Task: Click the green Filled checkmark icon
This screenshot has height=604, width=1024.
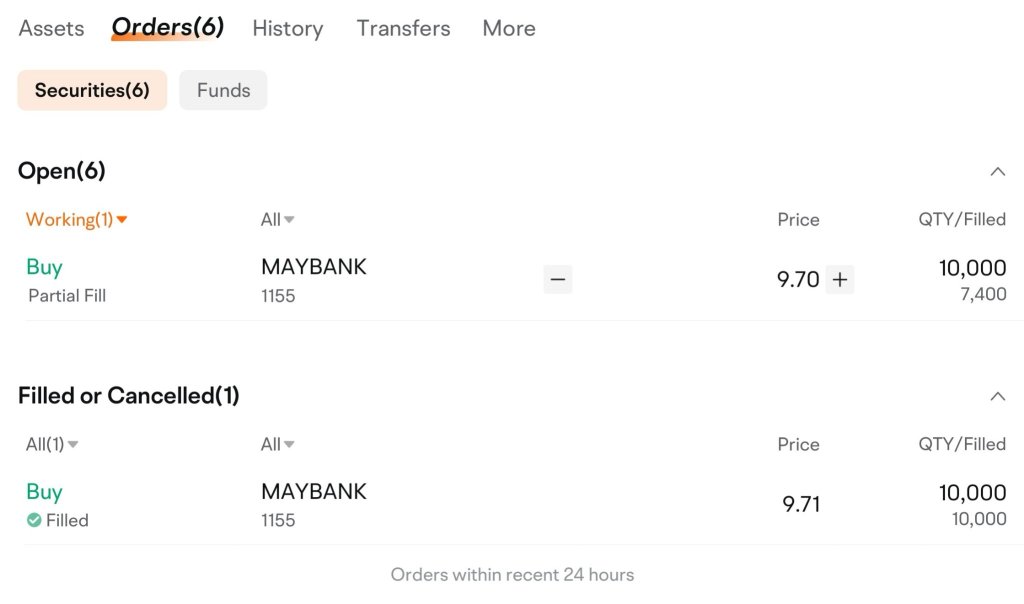Action: tap(34, 520)
